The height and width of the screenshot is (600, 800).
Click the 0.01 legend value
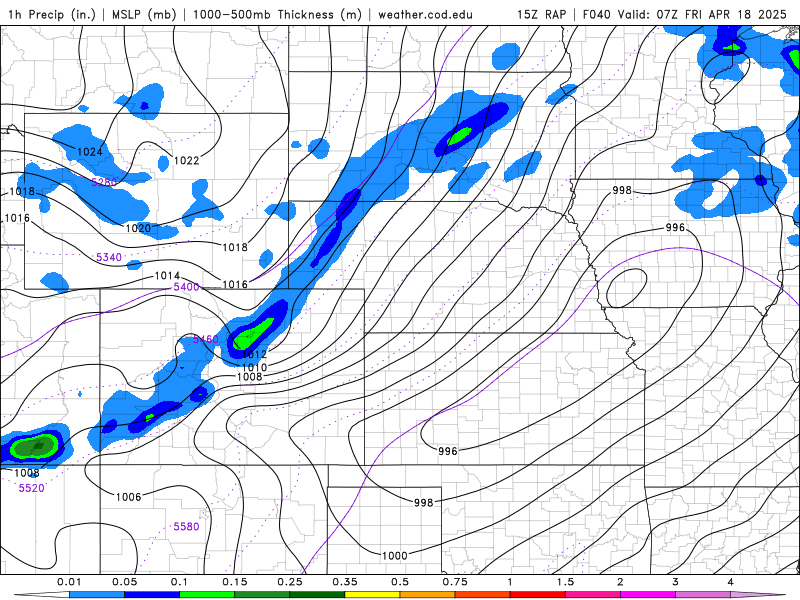[69, 582]
